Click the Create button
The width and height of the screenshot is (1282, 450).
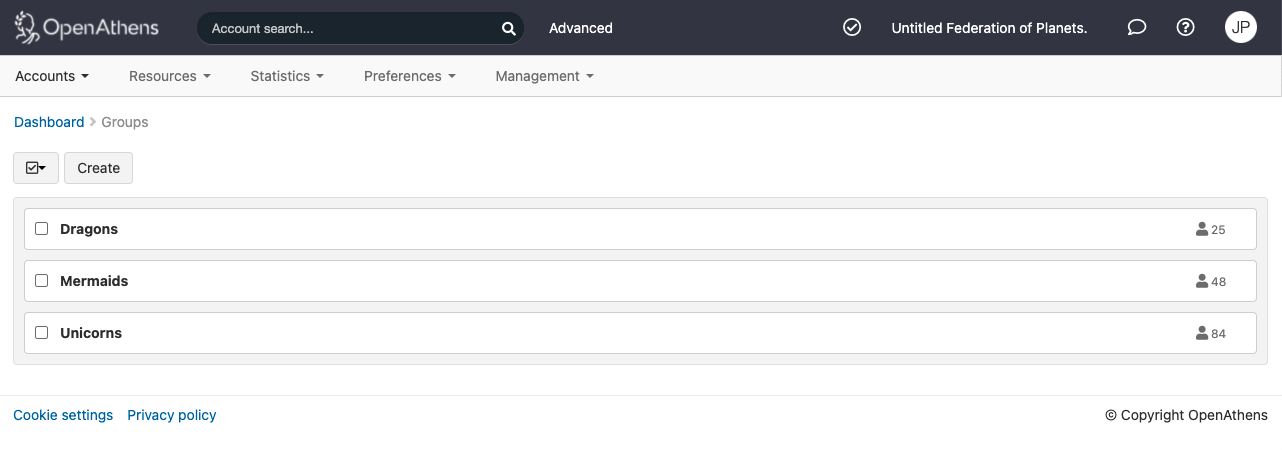[98, 168]
